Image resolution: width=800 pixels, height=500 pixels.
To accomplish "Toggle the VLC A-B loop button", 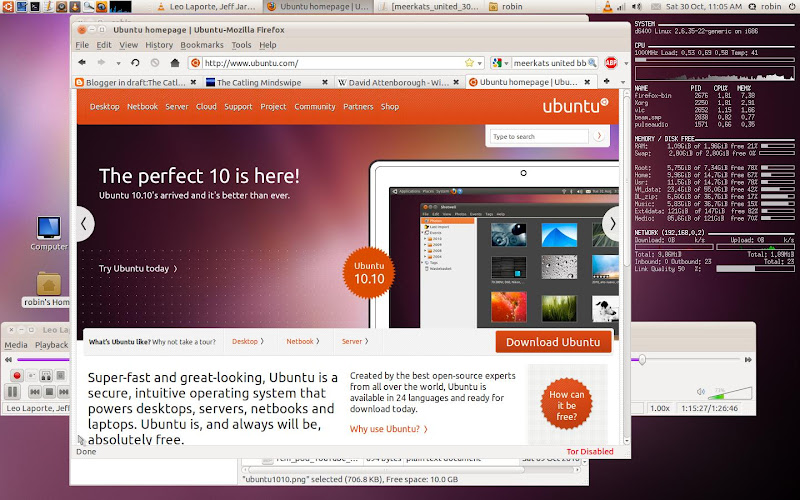I will click(x=46, y=376).
